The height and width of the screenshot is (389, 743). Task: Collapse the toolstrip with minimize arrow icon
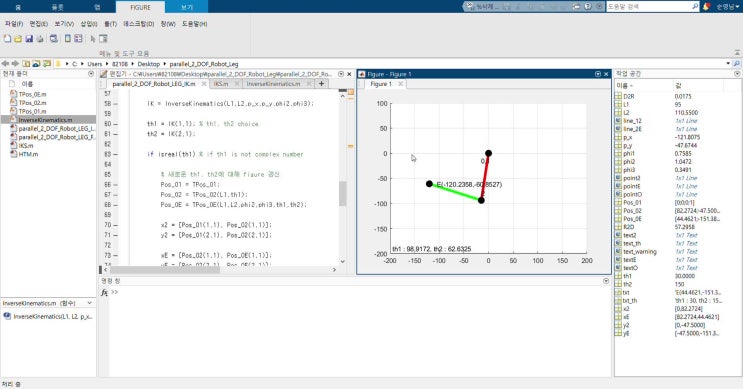point(737,53)
